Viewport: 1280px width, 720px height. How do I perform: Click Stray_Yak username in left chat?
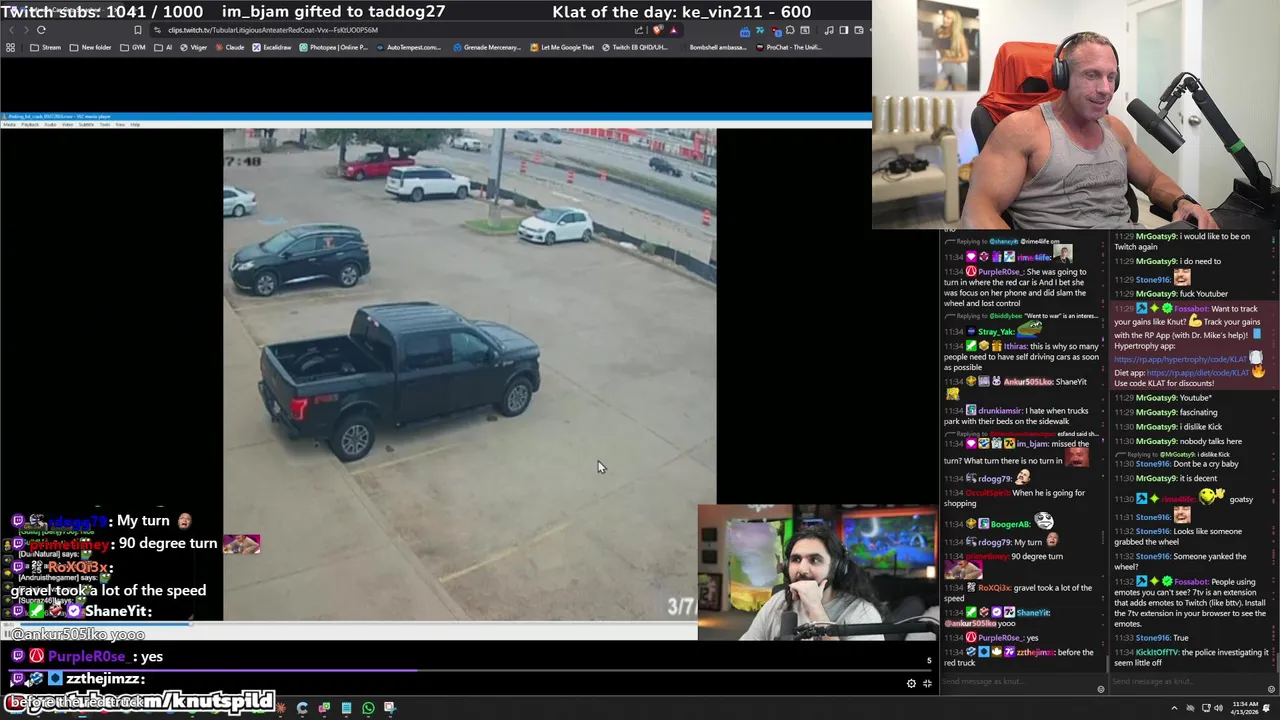(x=996, y=332)
